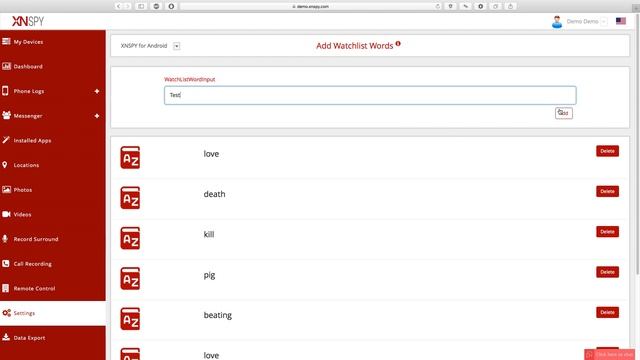This screenshot has height=360, width=640.
Task: Click the browser forward arrow
Action: (x=127, y=6)
